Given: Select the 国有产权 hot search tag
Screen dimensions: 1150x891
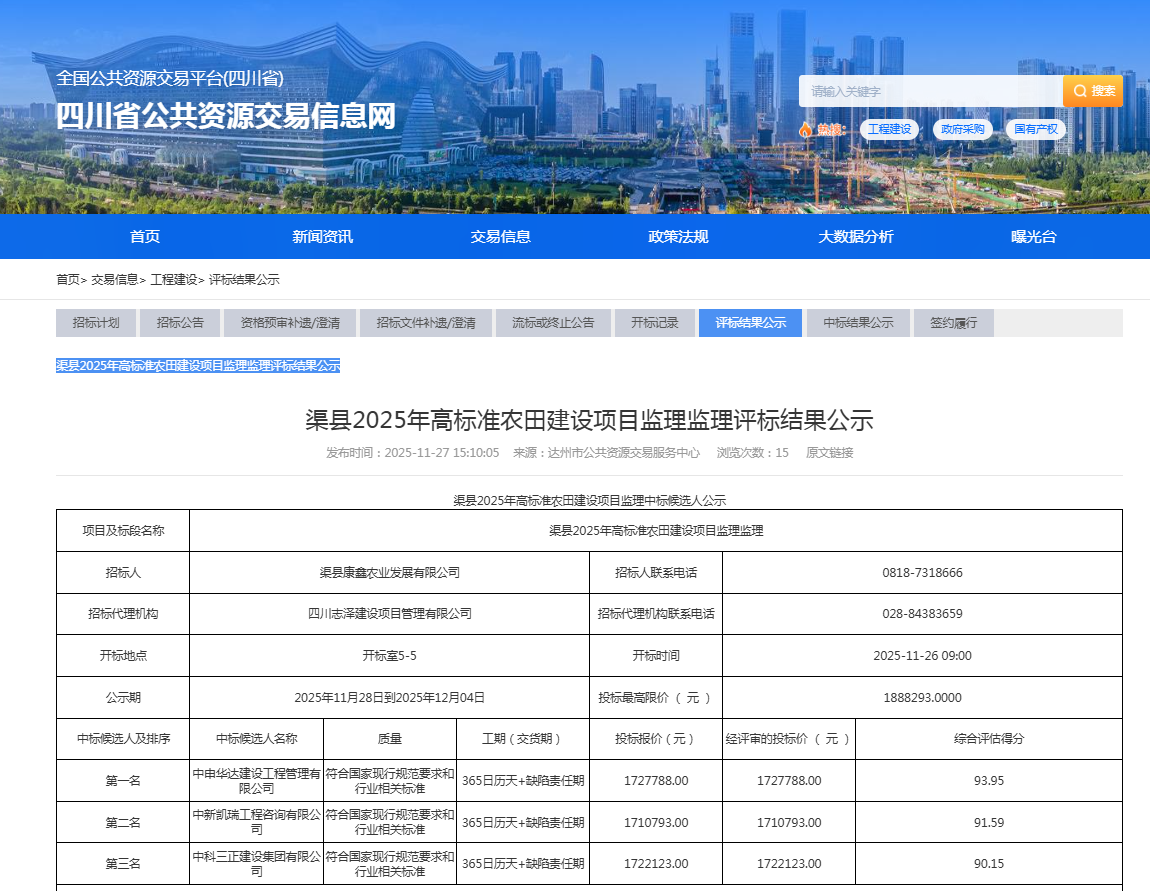Looking at the screenshot, I should tap(1036, 129).
